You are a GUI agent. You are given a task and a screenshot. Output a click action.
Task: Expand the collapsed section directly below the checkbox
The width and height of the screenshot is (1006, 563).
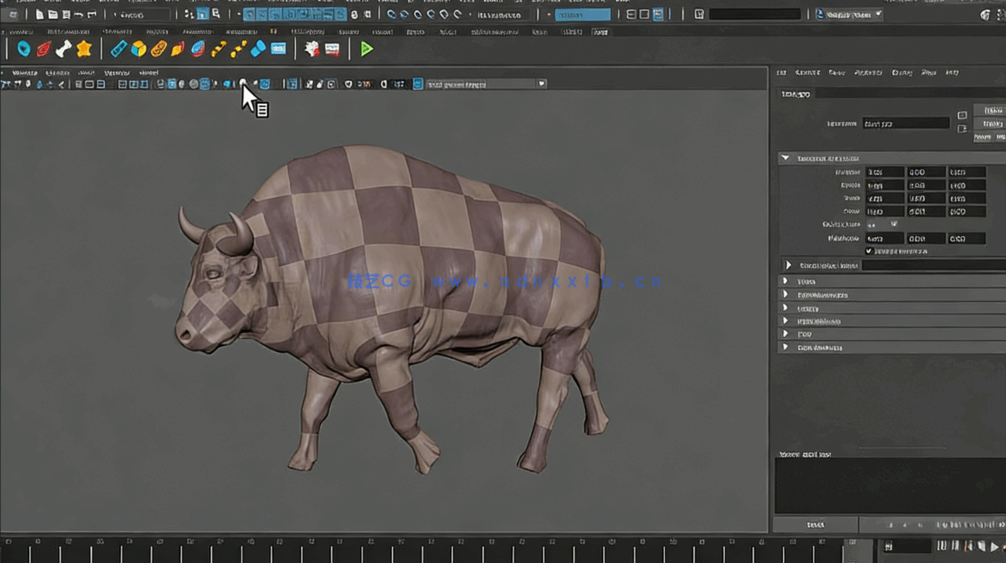point(788,265)
